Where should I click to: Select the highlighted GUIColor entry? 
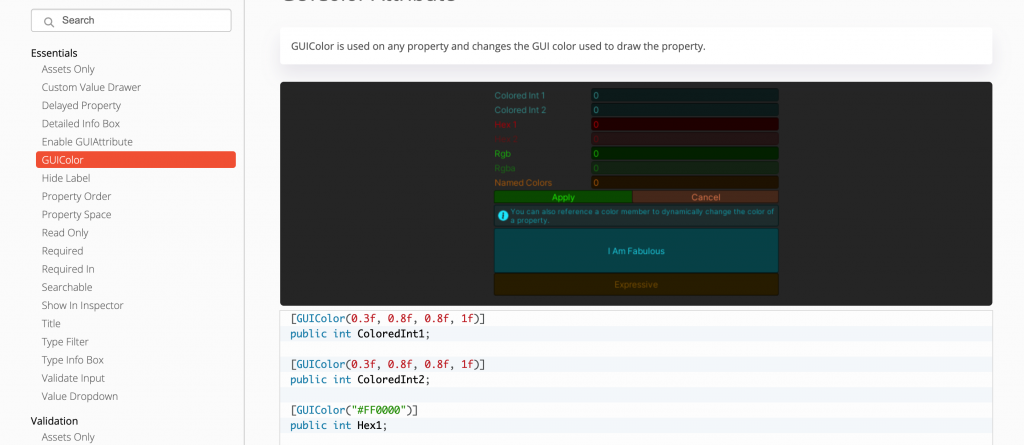(x=136, y=159)
